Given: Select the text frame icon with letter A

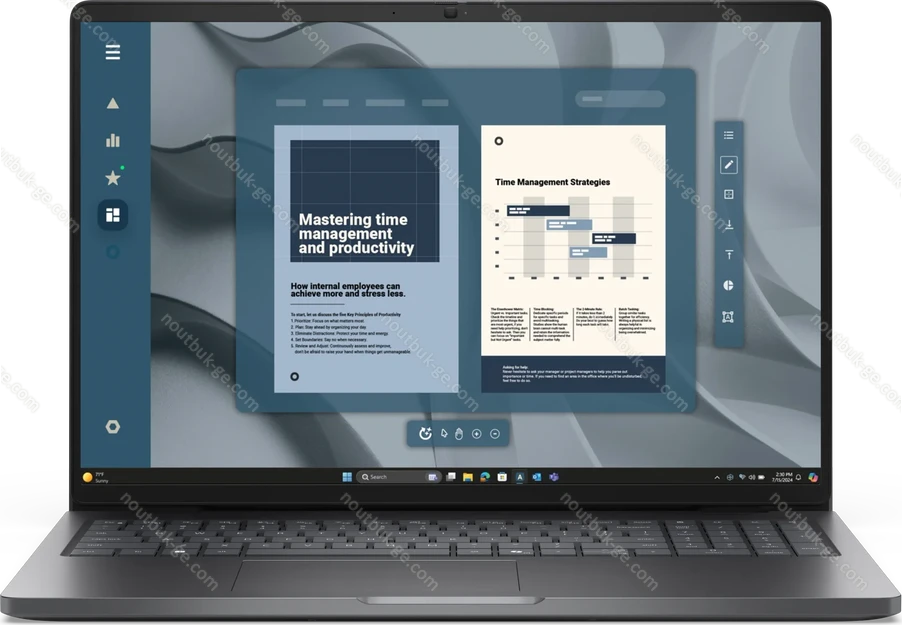Looking at the screenshot, I should (729, 316).
